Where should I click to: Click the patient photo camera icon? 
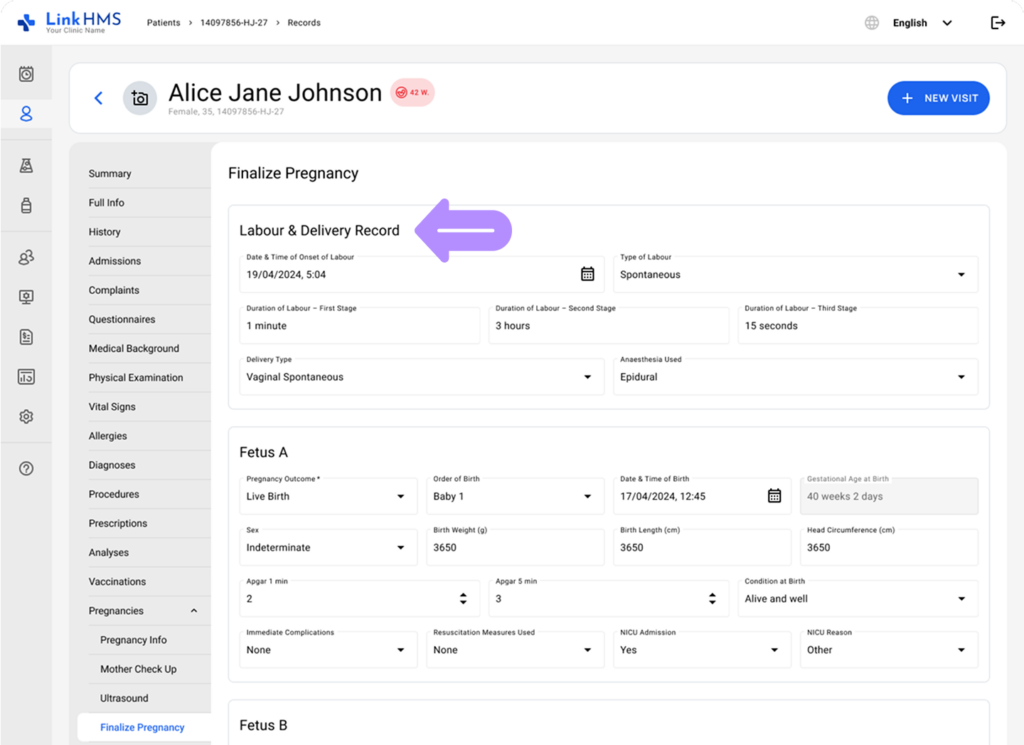(x=140, y=98)
